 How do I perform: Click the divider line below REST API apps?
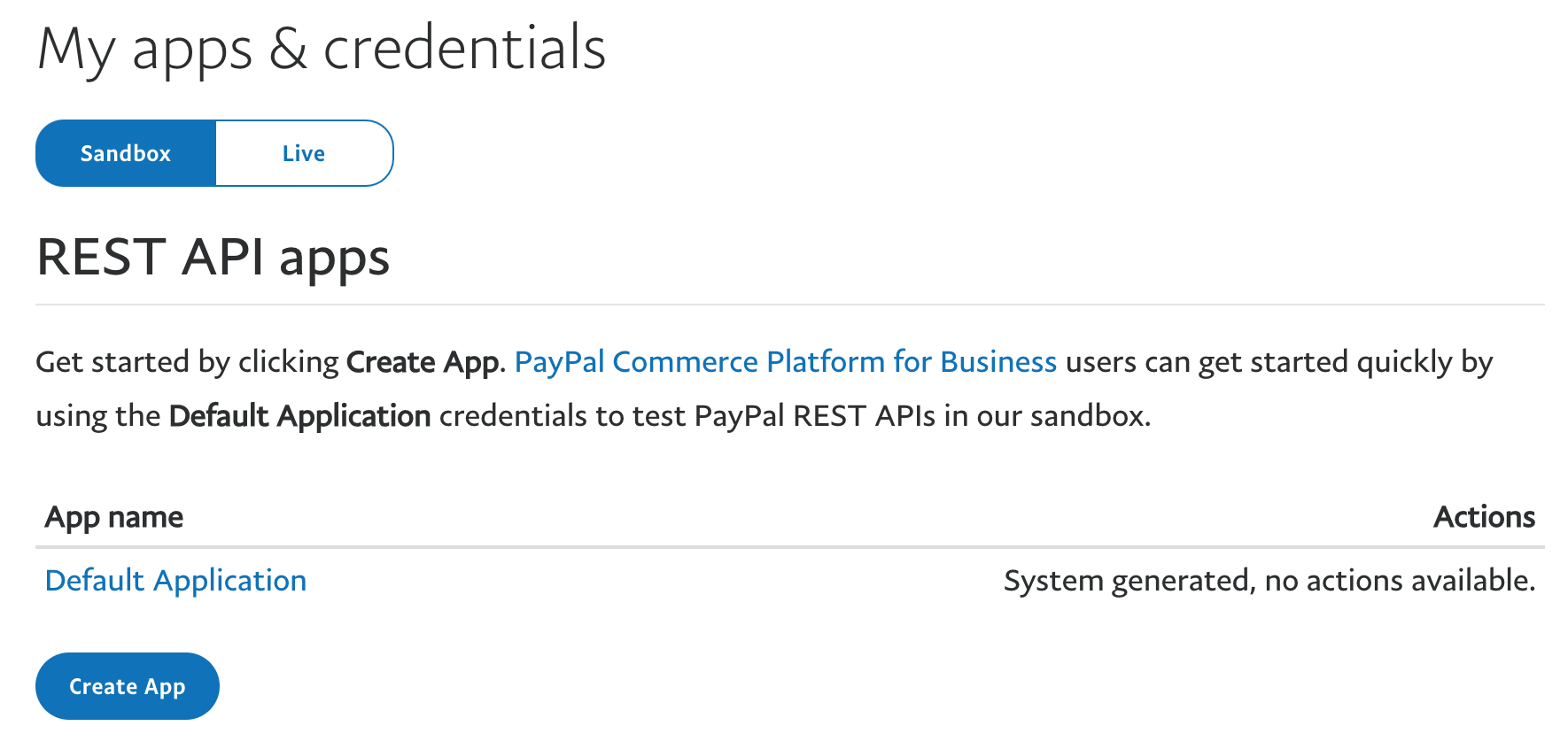(790, 305)
